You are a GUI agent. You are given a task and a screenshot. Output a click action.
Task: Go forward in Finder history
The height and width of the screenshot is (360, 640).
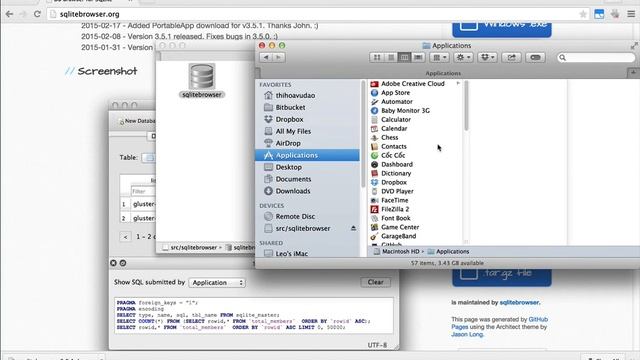click(x=278, y=58)
